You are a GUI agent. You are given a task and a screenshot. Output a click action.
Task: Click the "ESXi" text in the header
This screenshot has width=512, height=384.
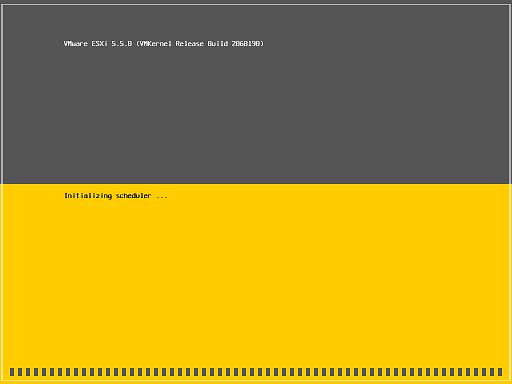(99, 44)
